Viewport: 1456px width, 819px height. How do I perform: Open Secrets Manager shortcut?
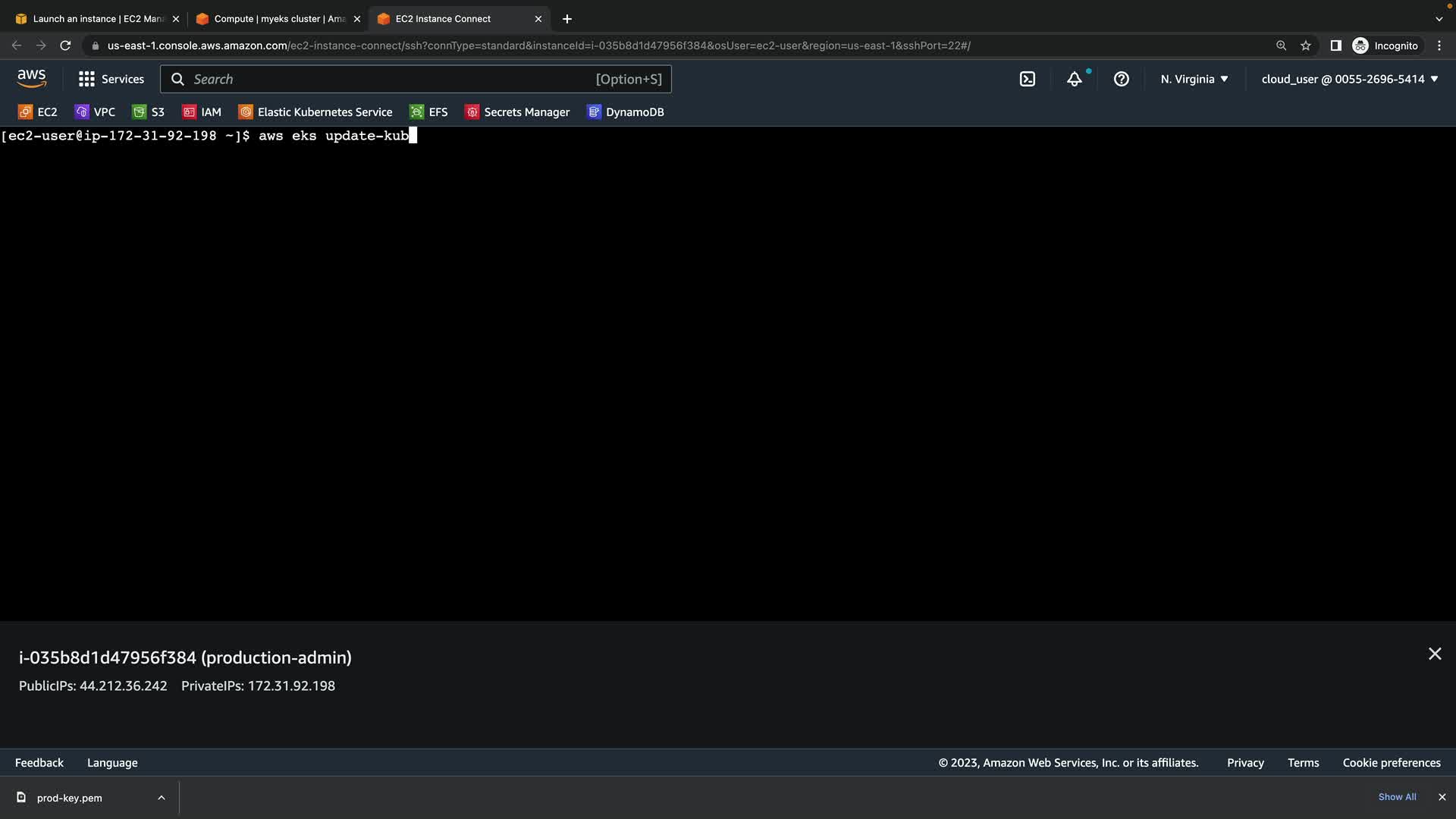pos(517,112)
